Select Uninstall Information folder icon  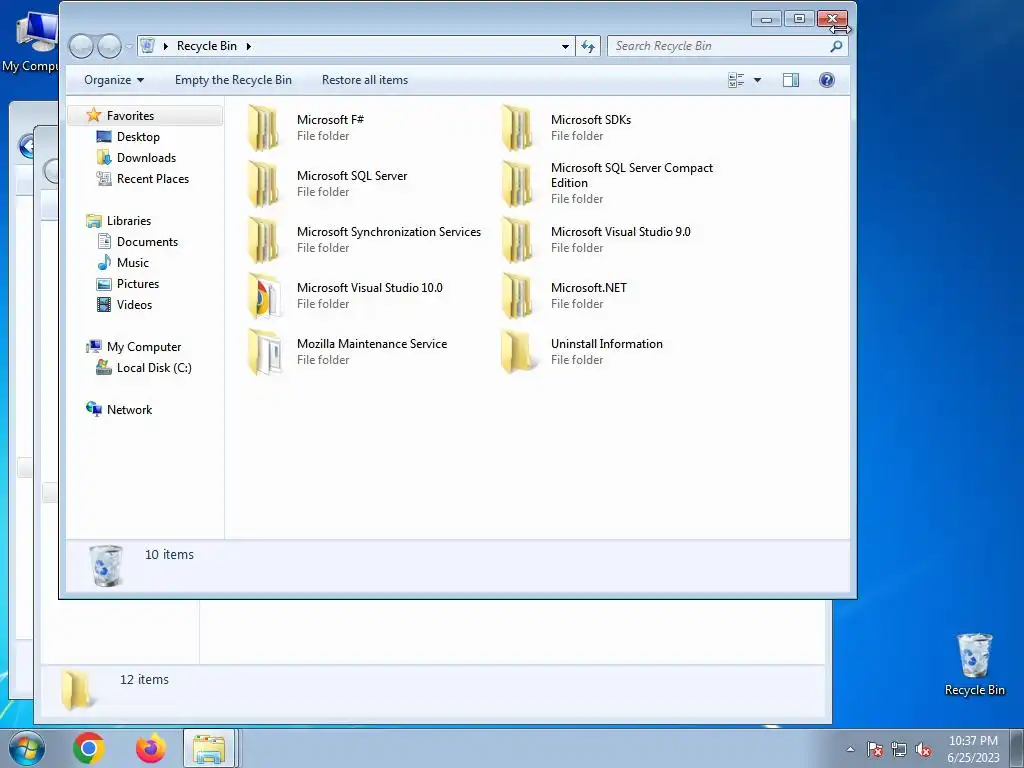pyautogui.click(x=517, y=353)
